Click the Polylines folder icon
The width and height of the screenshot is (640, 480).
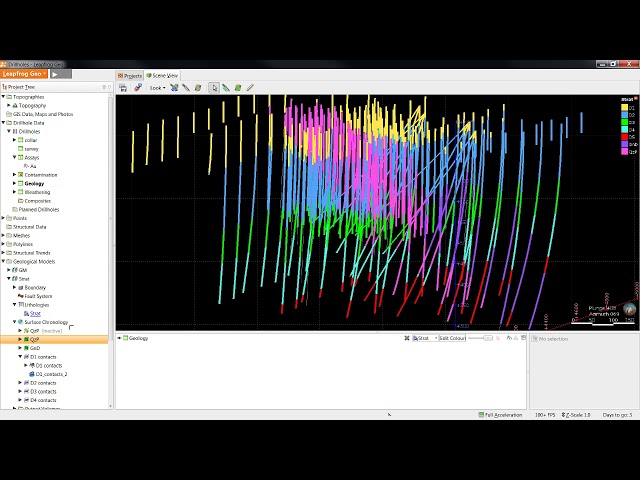tap(9, 244)
